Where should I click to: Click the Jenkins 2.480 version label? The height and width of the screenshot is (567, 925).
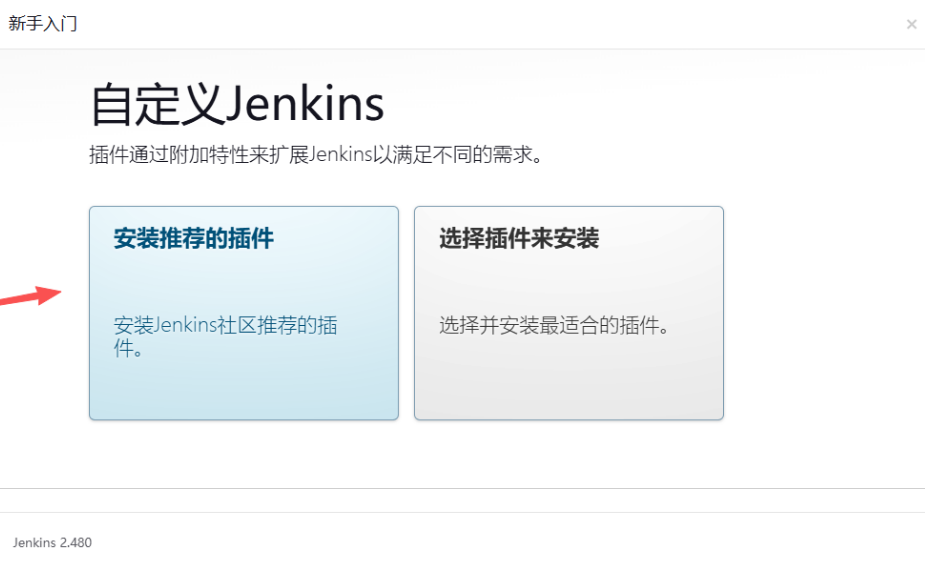[x=53, y=542]
